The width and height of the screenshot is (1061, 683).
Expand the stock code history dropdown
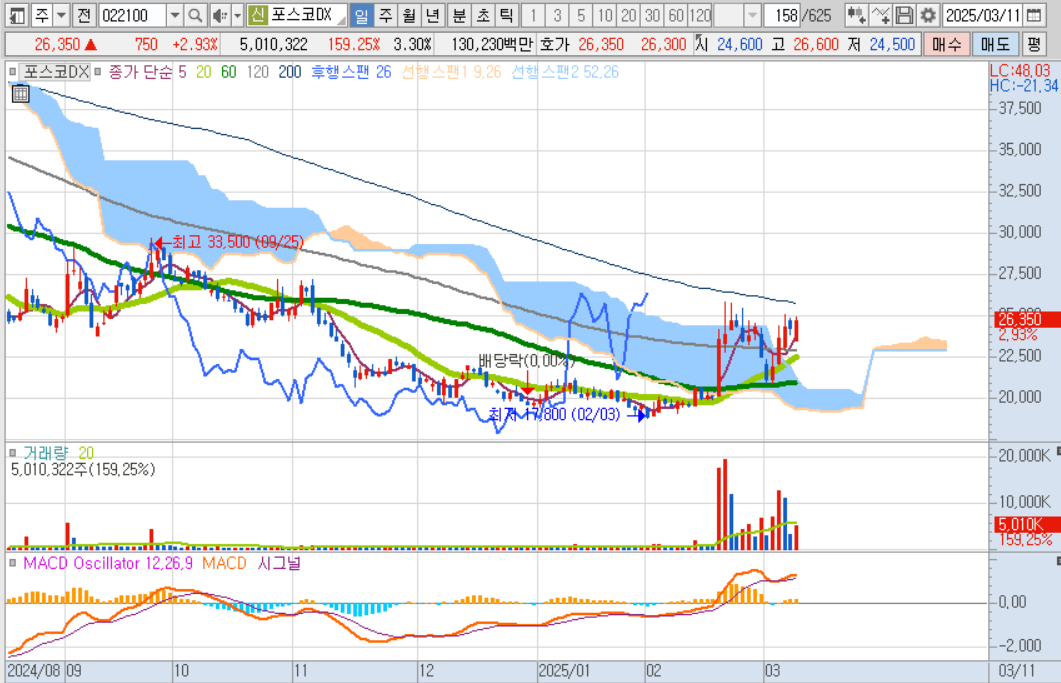(175, 14)
